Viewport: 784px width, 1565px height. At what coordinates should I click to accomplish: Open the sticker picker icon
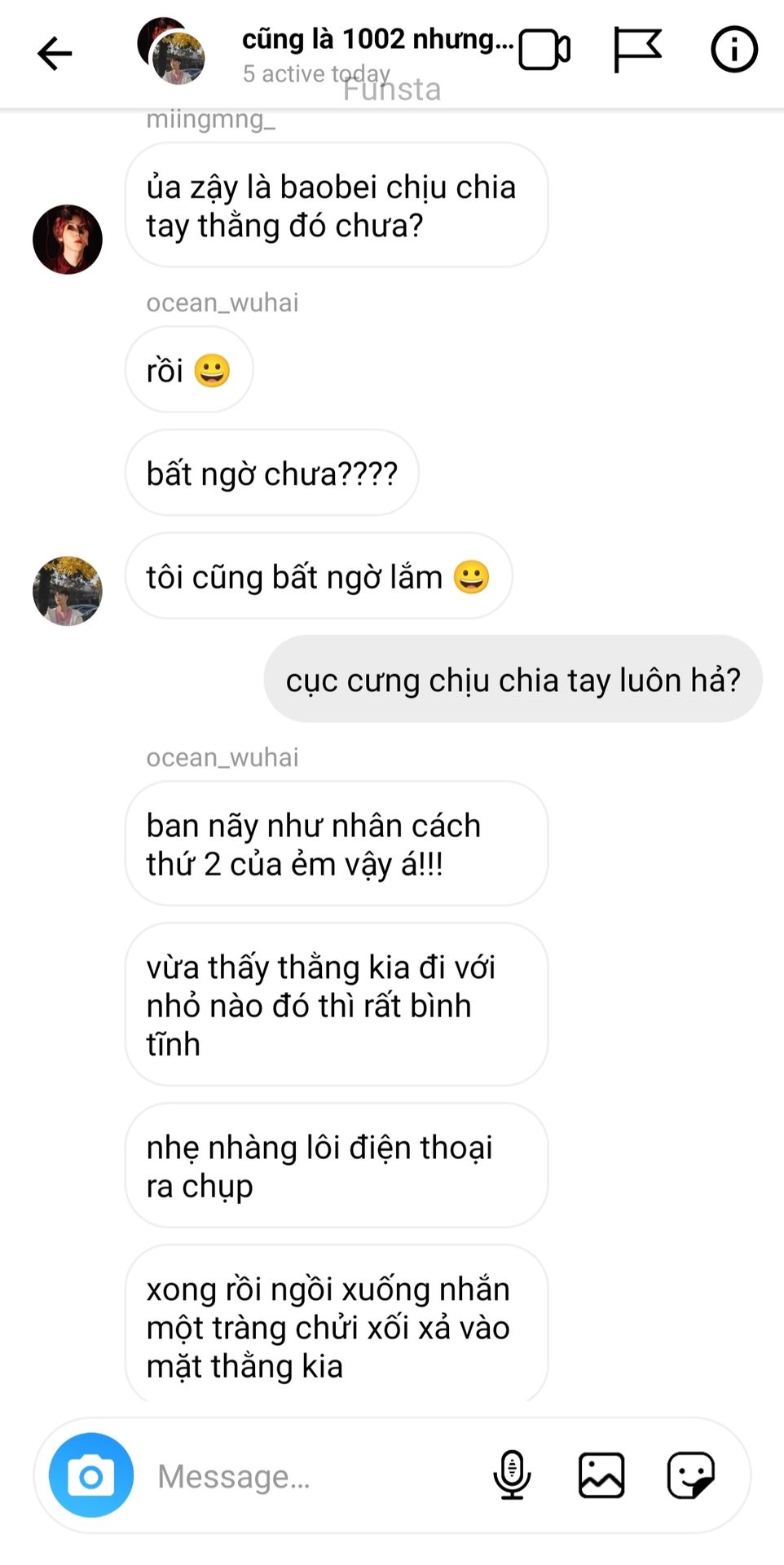point(690,1475)
